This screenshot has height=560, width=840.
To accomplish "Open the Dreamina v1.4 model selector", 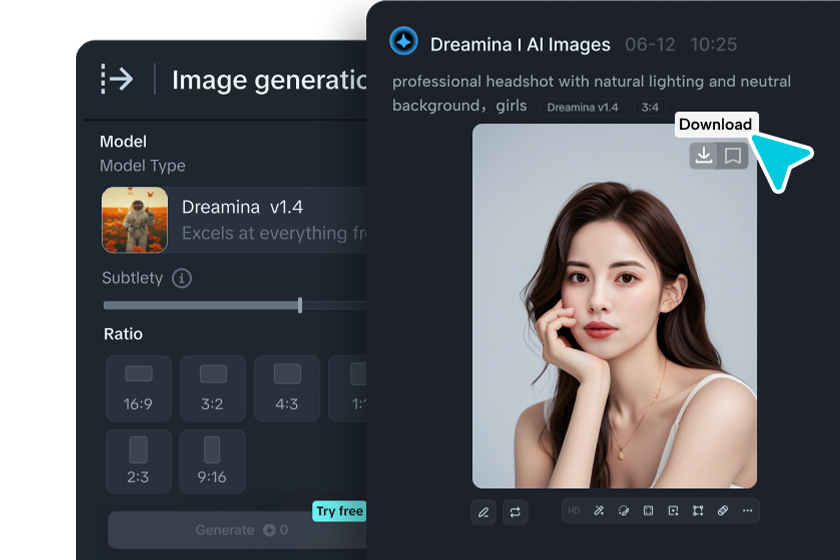I will (234, 220).
